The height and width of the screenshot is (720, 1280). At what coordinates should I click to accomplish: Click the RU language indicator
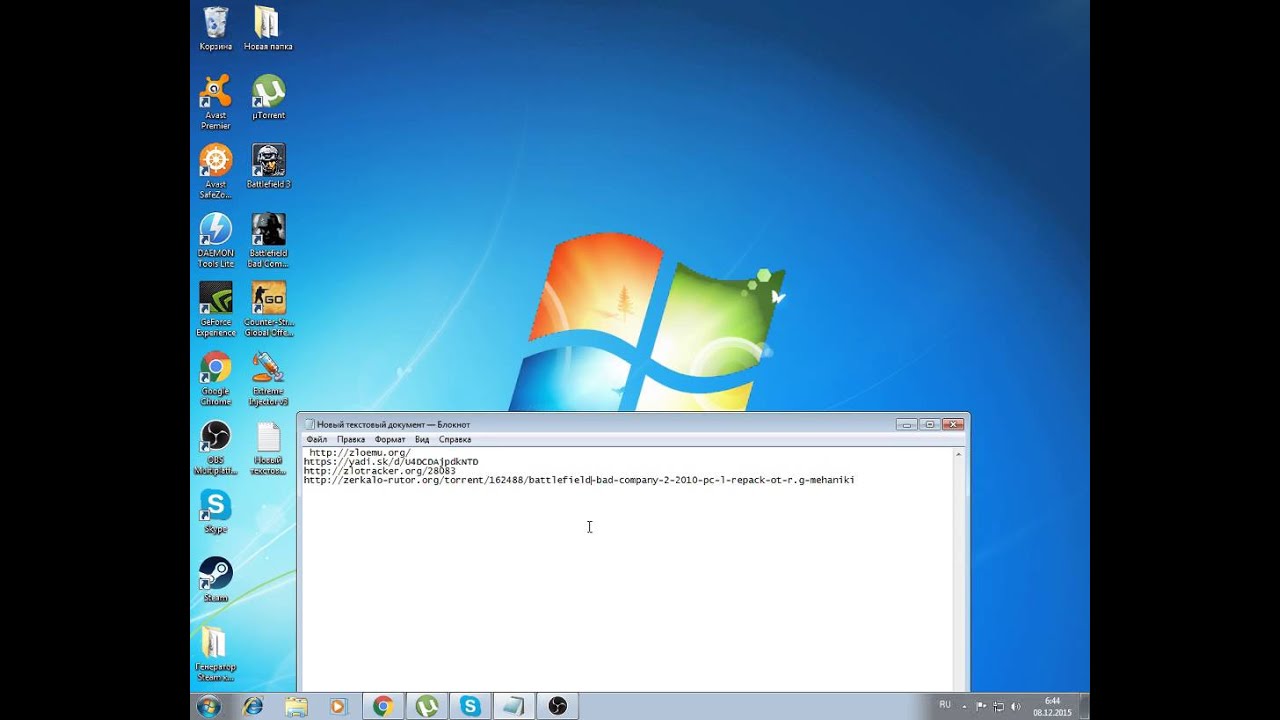(945, 705)
